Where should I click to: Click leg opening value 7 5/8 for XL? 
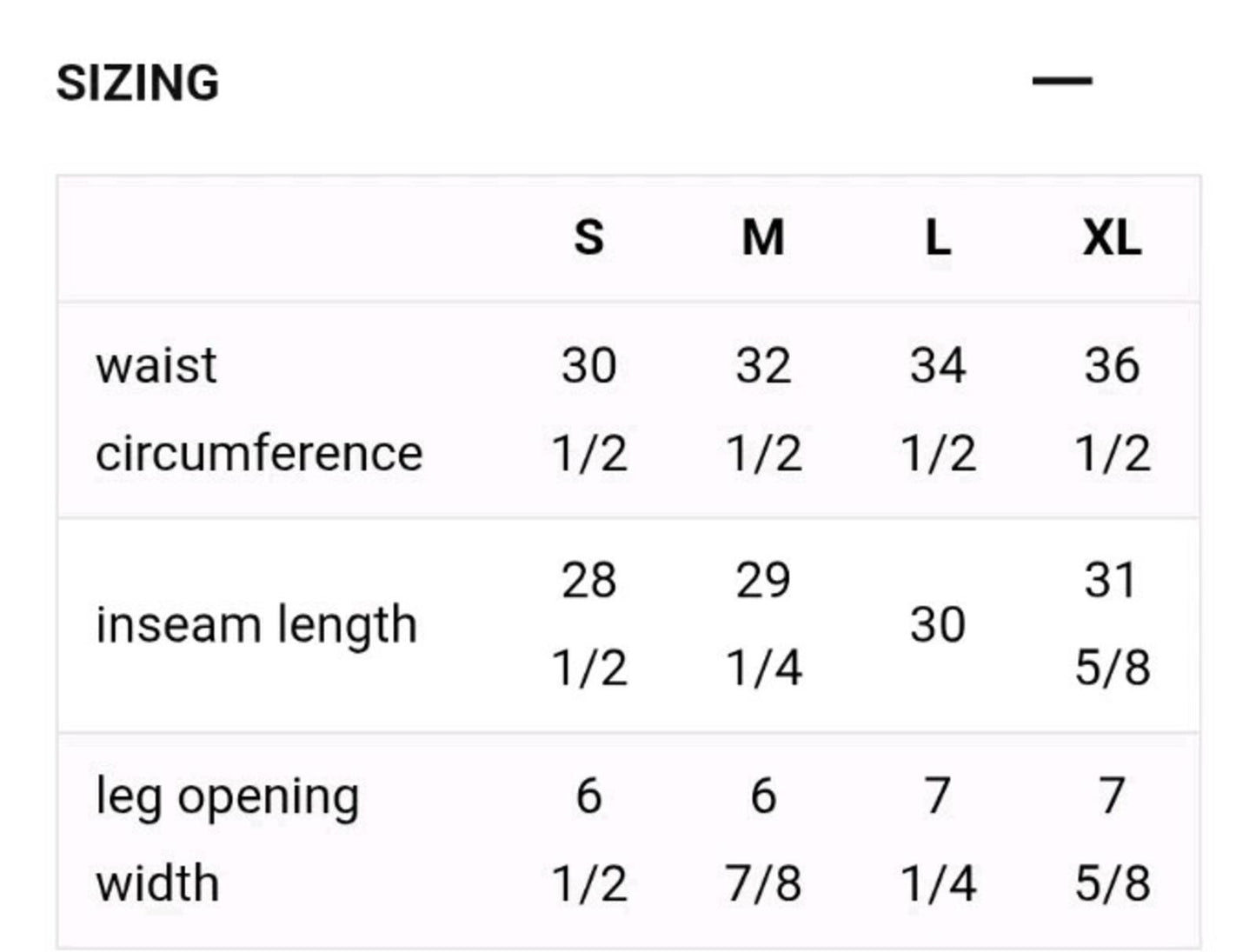pyautogui.click(x=1112, y=840)
